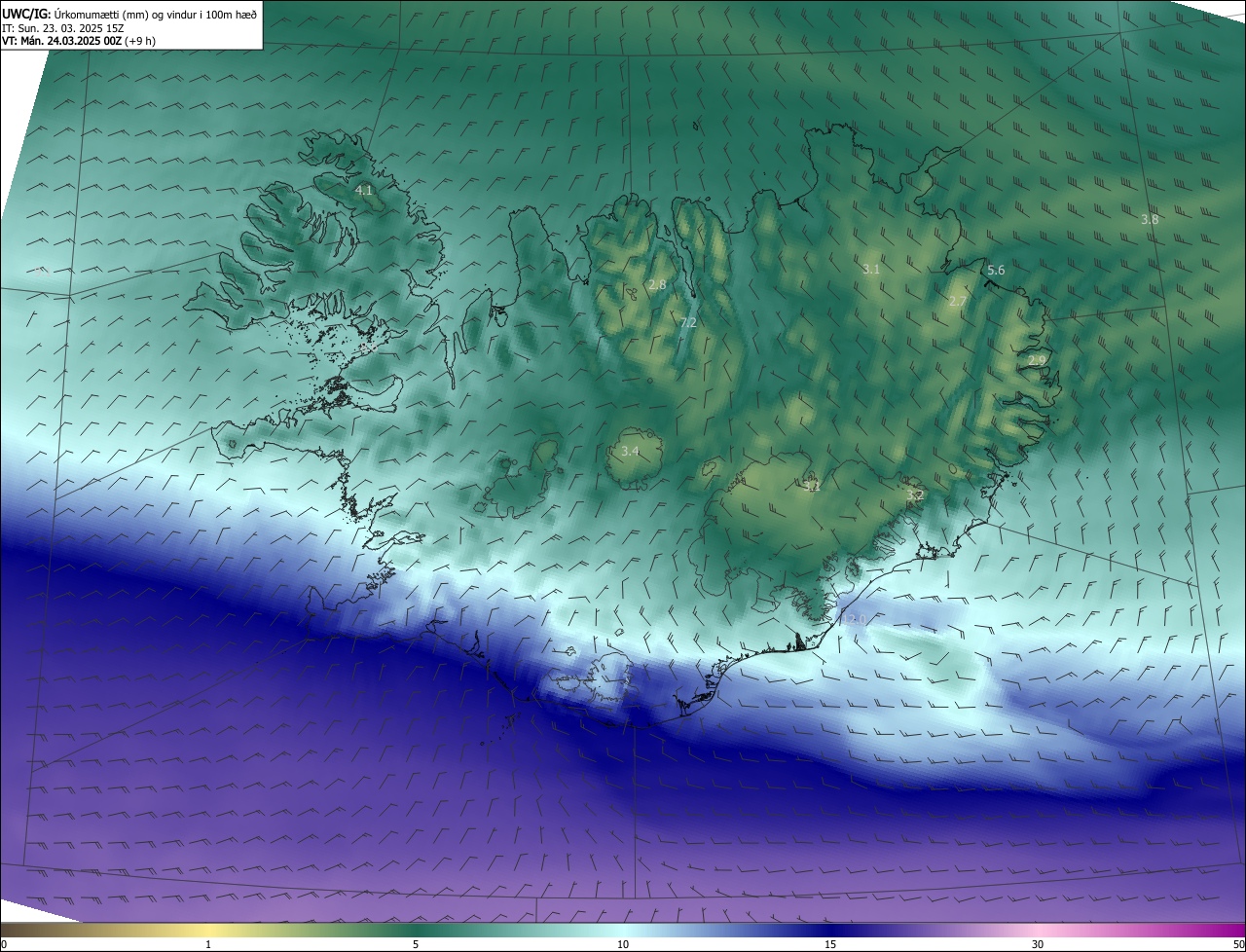Click the 30 tick on the colour scale
The height and width of the screenshot is (952, 1246).
(1038, 944)
